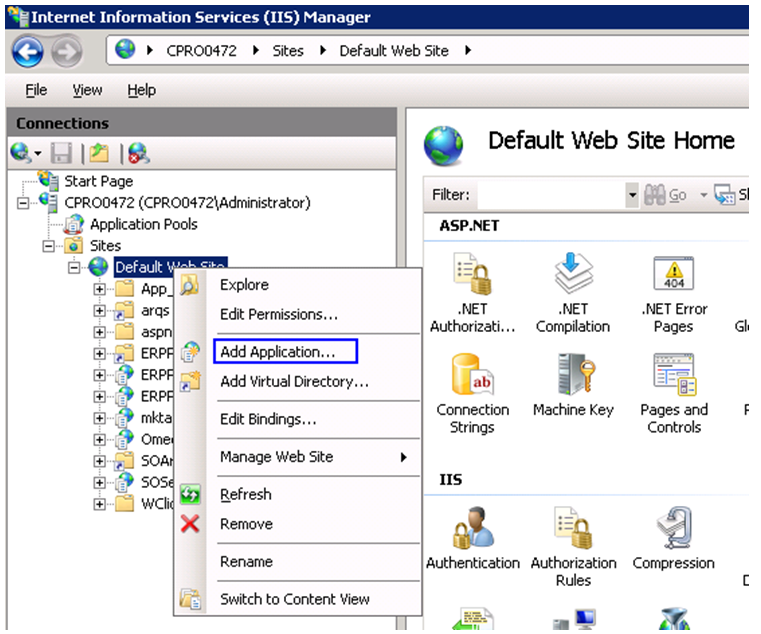Viewport: 761px width, 634px height.
Task: Open the Authentication feature icon
Action: (472, 528)
